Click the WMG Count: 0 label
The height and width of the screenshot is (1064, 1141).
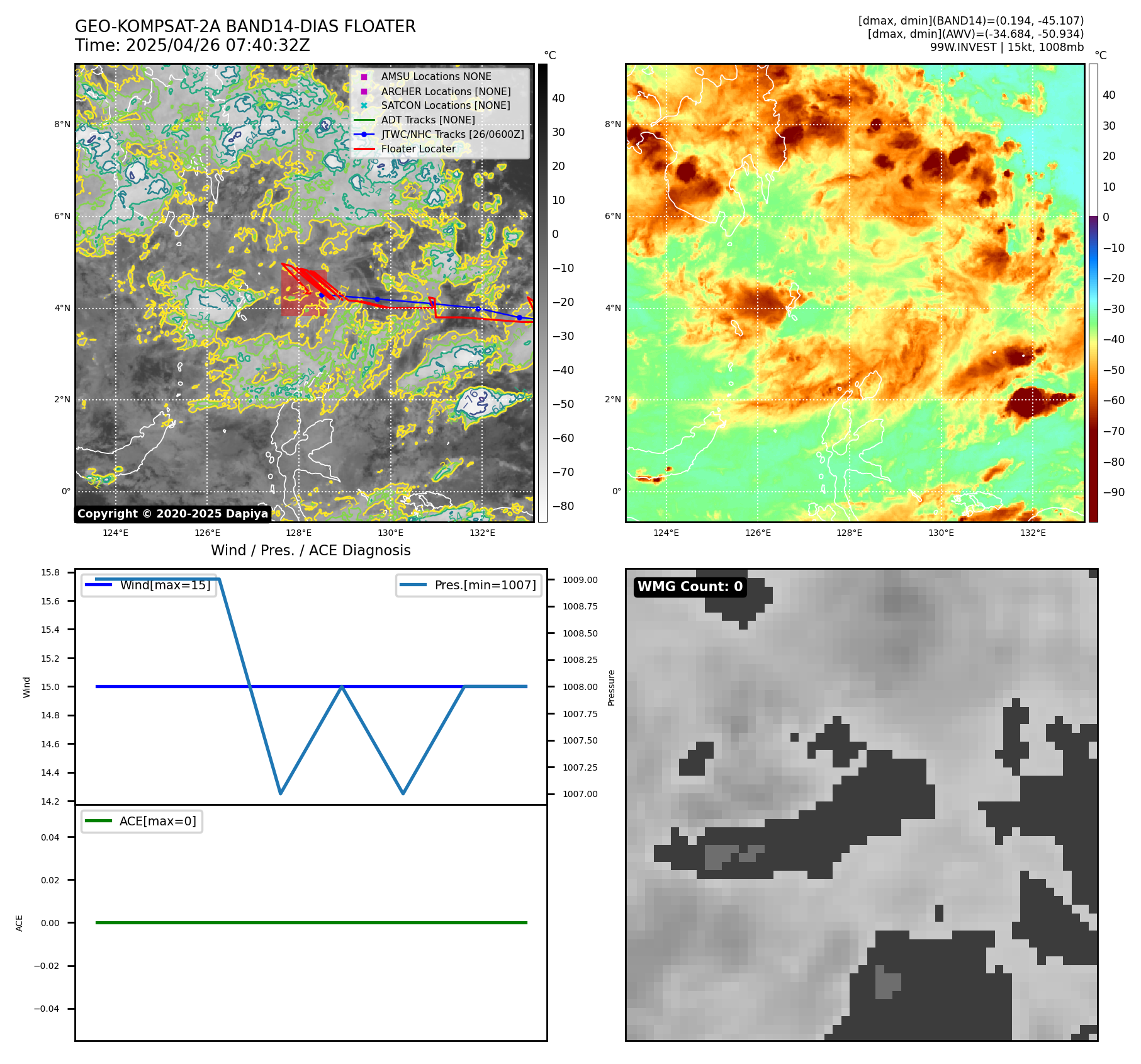coord(690,587)
